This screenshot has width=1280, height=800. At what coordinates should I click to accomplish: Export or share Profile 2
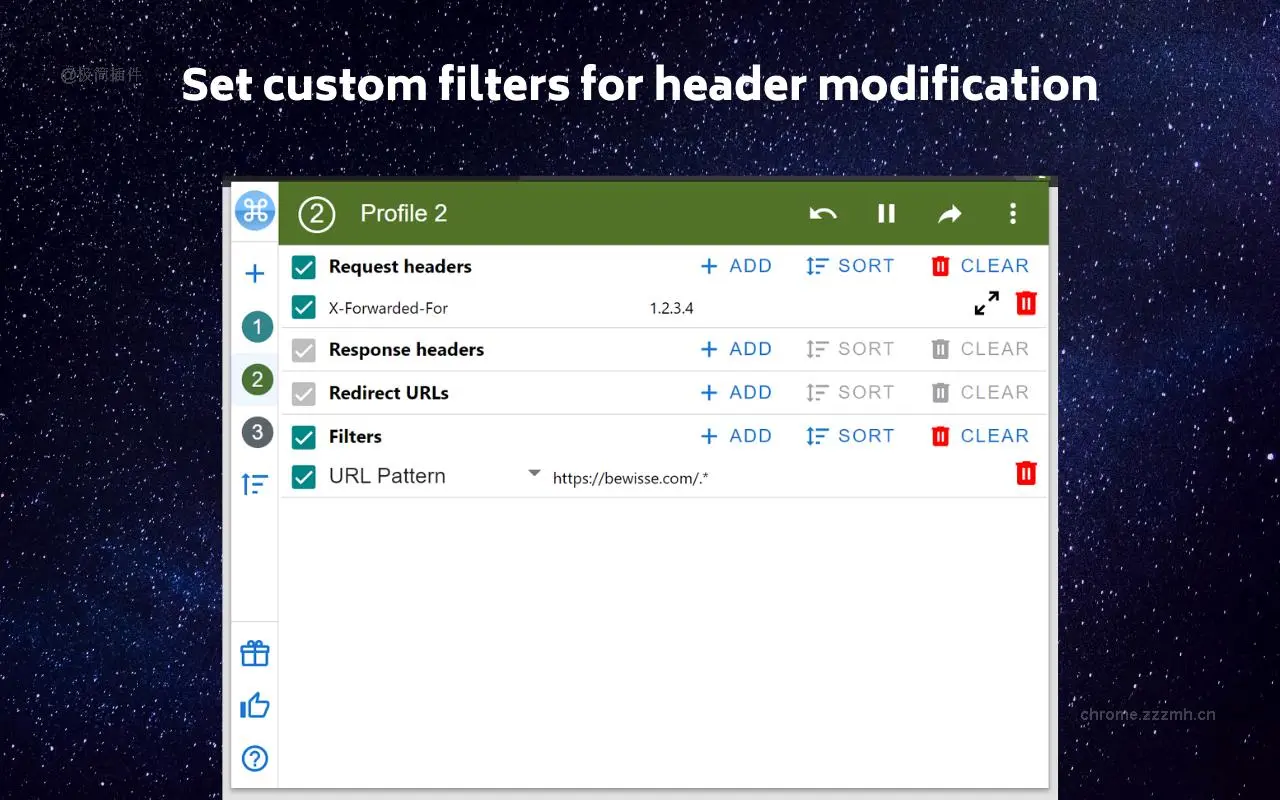click(x=949, y=213)
